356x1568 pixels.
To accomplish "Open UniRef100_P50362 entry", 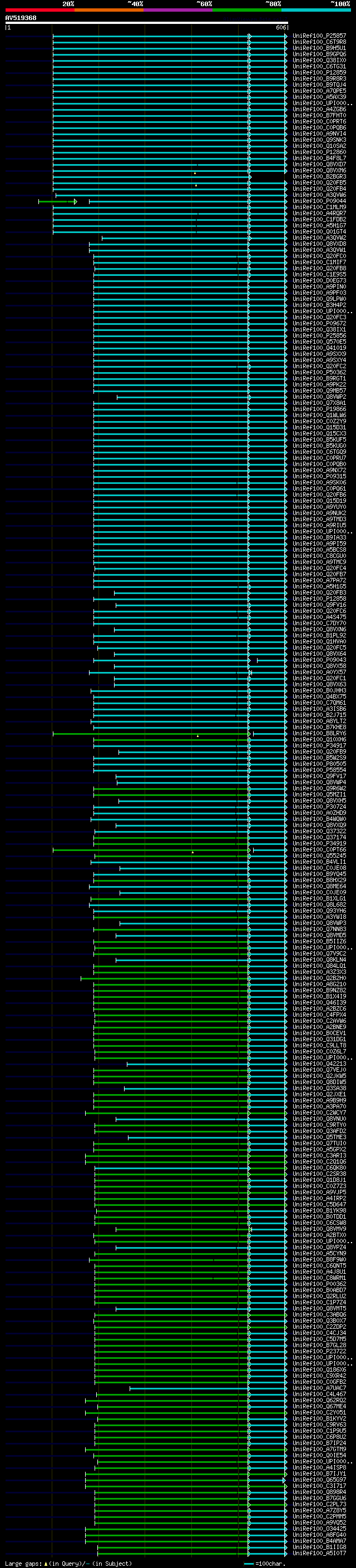I will (319, 372).
